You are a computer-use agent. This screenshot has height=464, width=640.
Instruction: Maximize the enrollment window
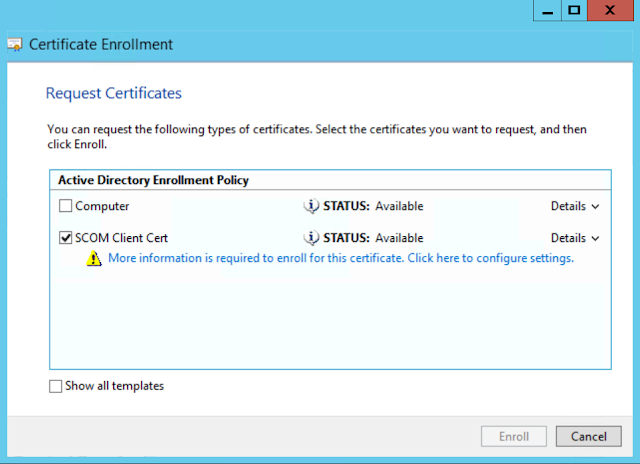[574, 9]
